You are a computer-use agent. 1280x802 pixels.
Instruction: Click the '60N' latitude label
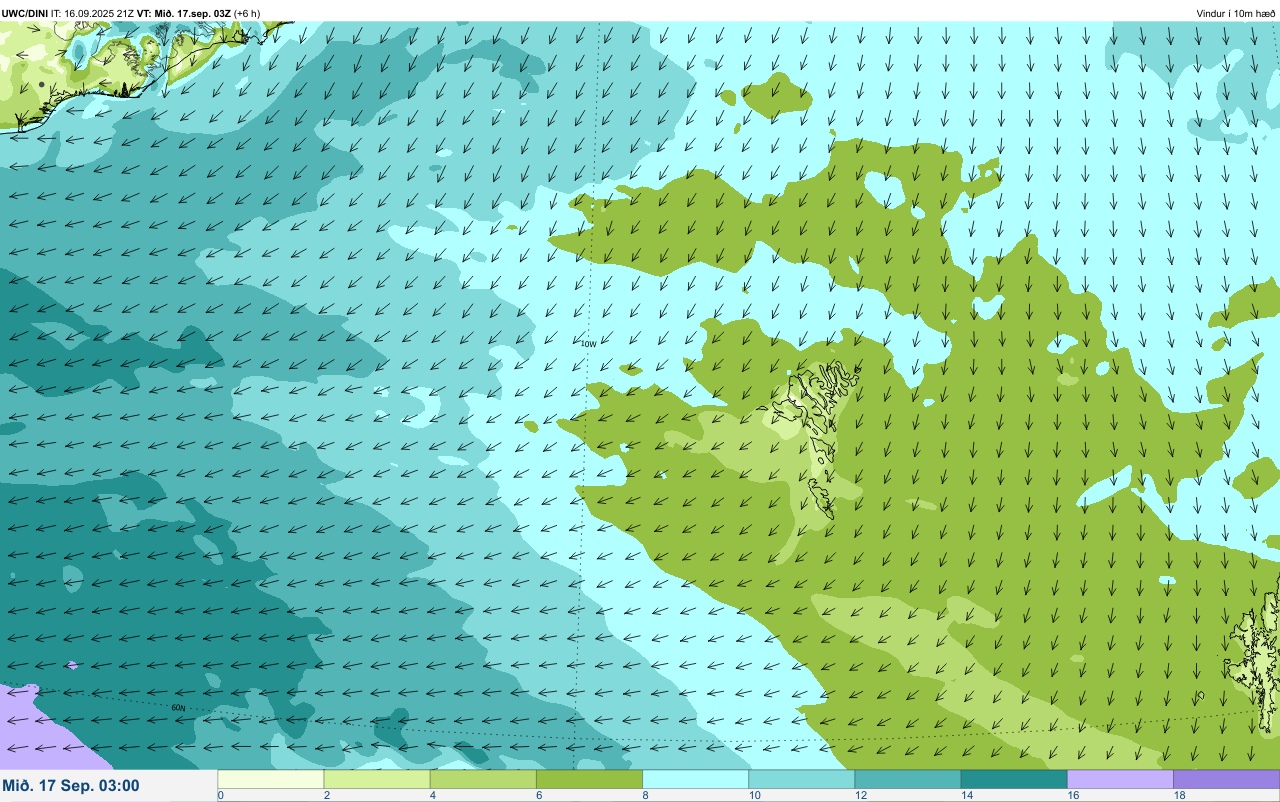pyautogui.click(x=178, y=708)
